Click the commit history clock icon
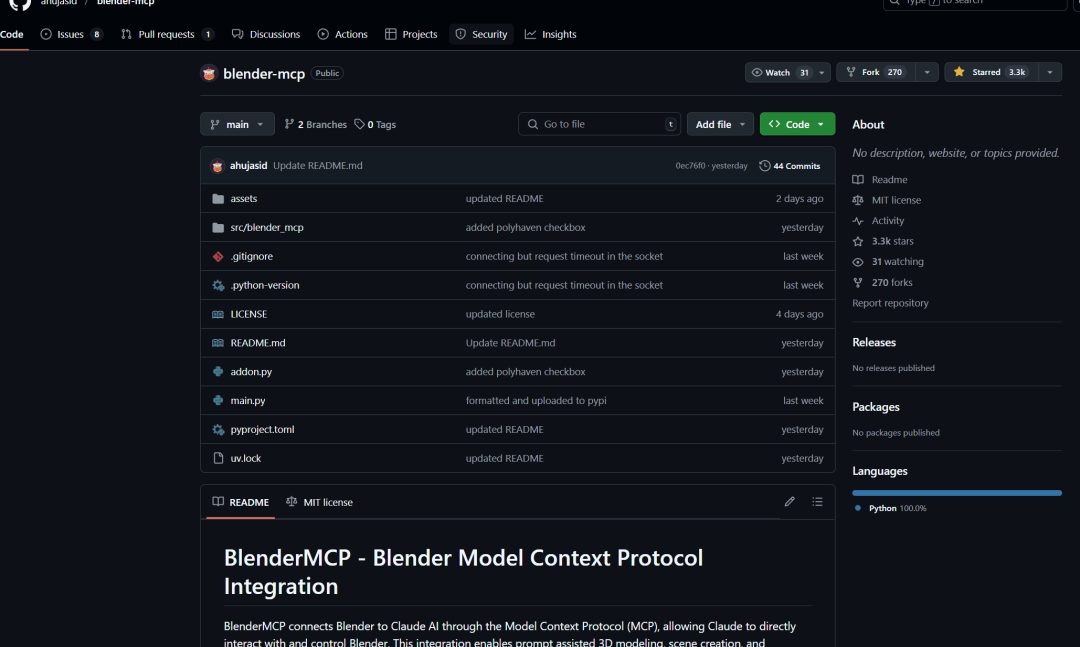 click(765, 166)
